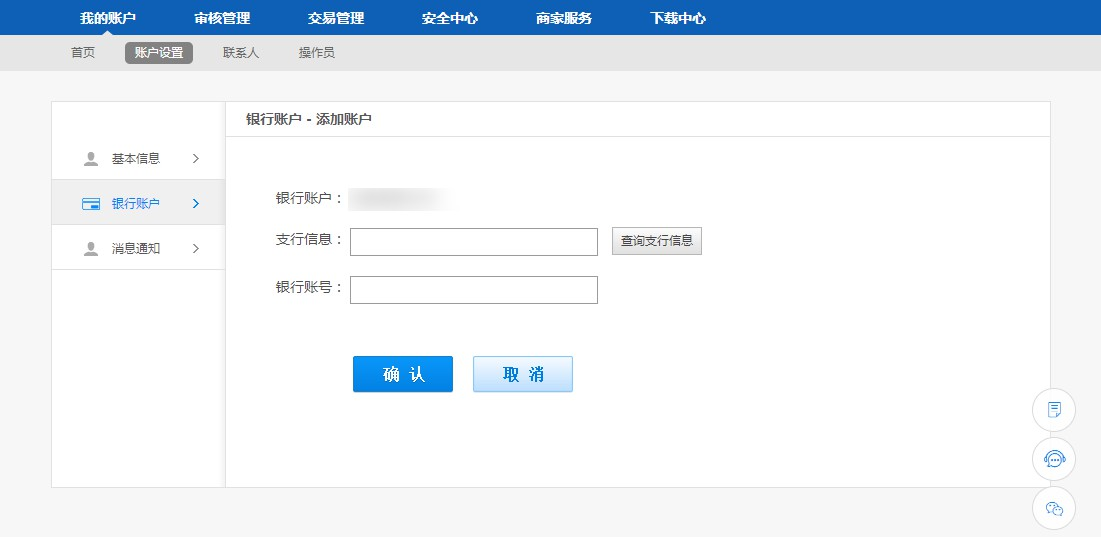Expand the 银行账户 chevron arrow
1101x537 pixels.
[196, 204]
